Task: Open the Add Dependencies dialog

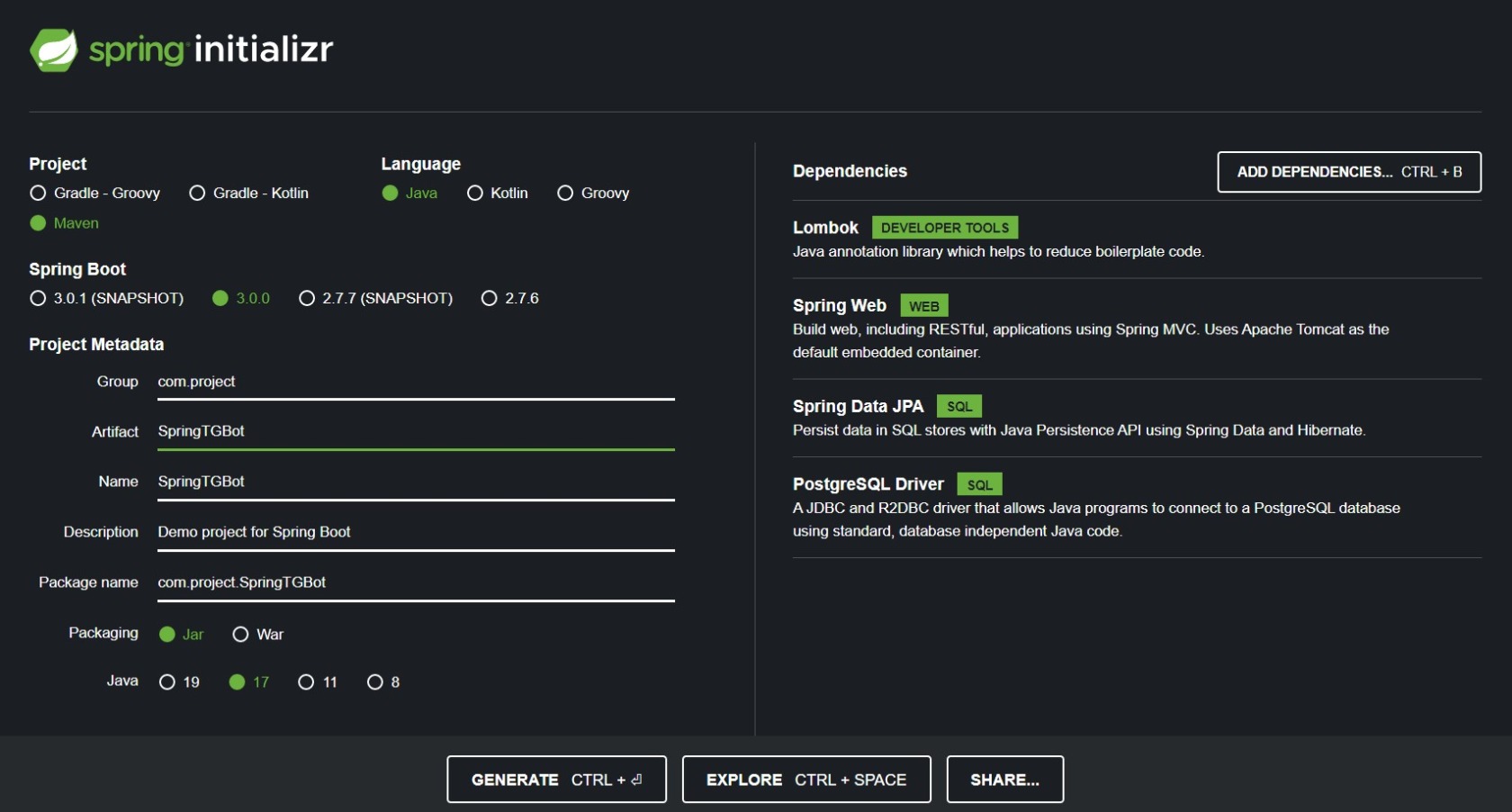Action: (1348, 172)
